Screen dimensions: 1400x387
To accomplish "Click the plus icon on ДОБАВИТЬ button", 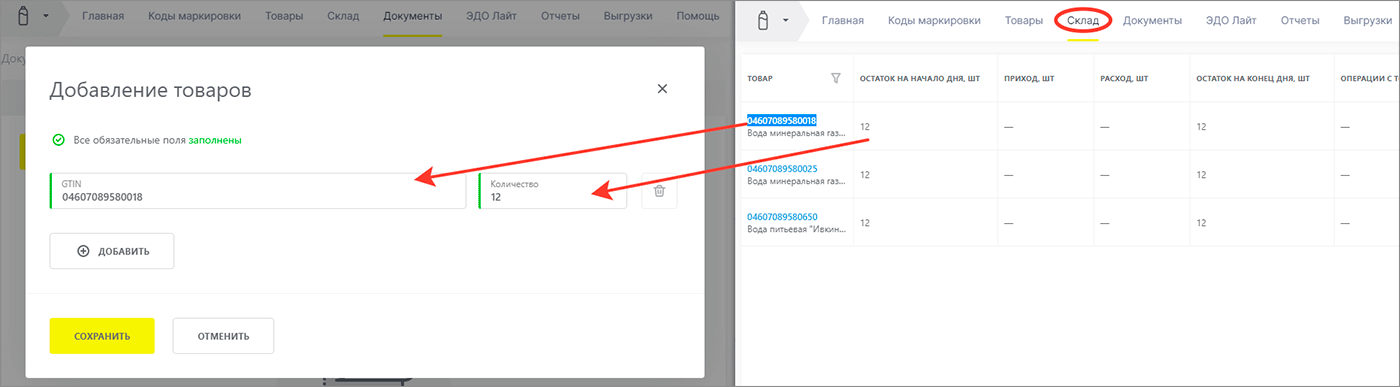I will pyautogui.click(x=83, y=251).
